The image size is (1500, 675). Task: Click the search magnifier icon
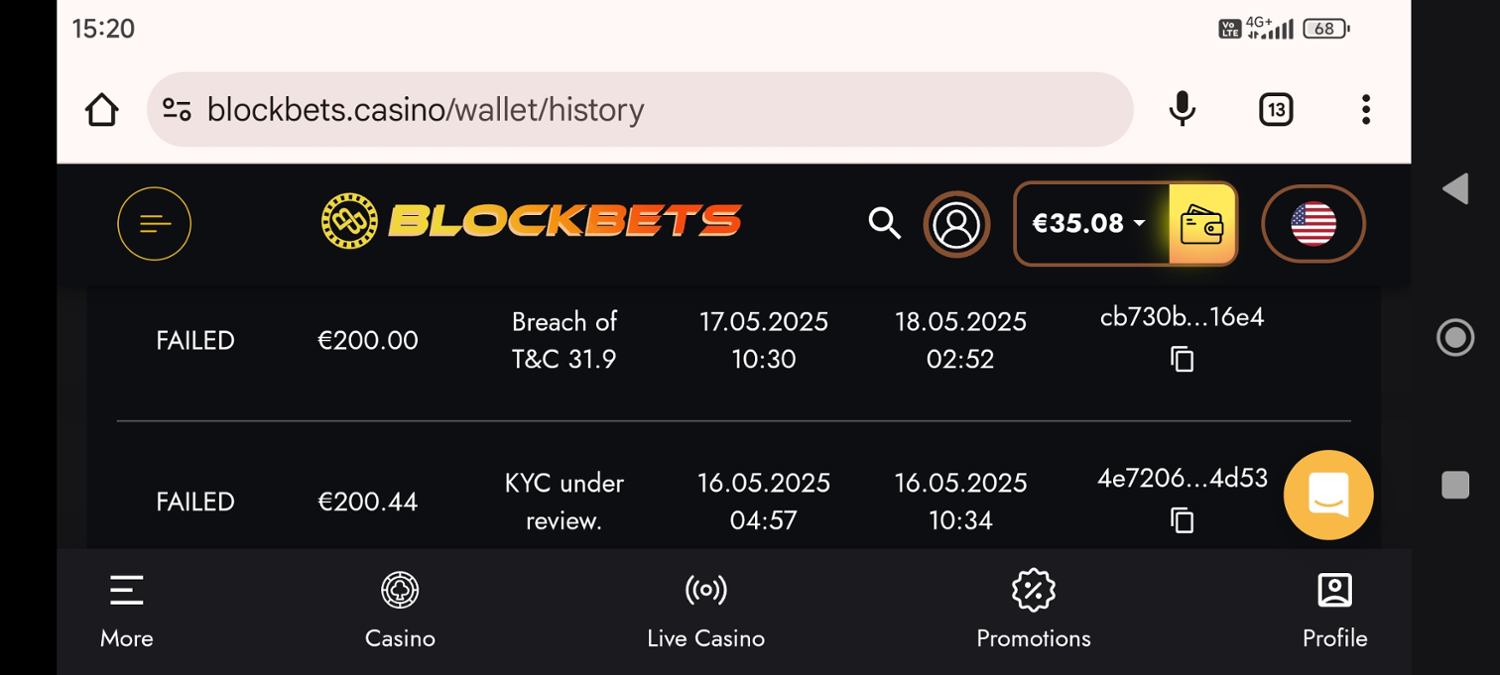(x=884, y=223)
